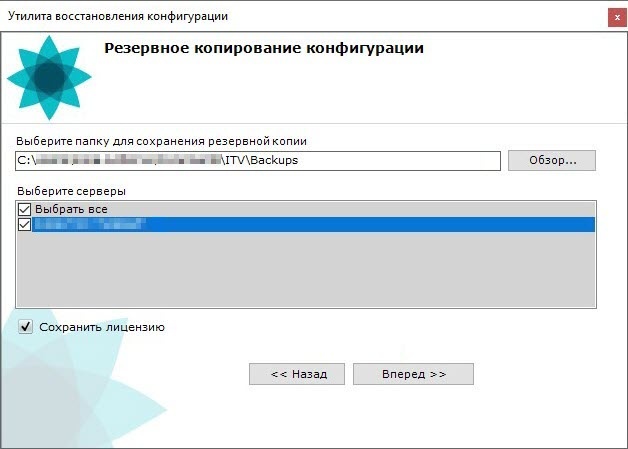The height and width of the screenshot is (449, 628).
Task: Close the configuration restore utility window
Action: click(612, 16)
